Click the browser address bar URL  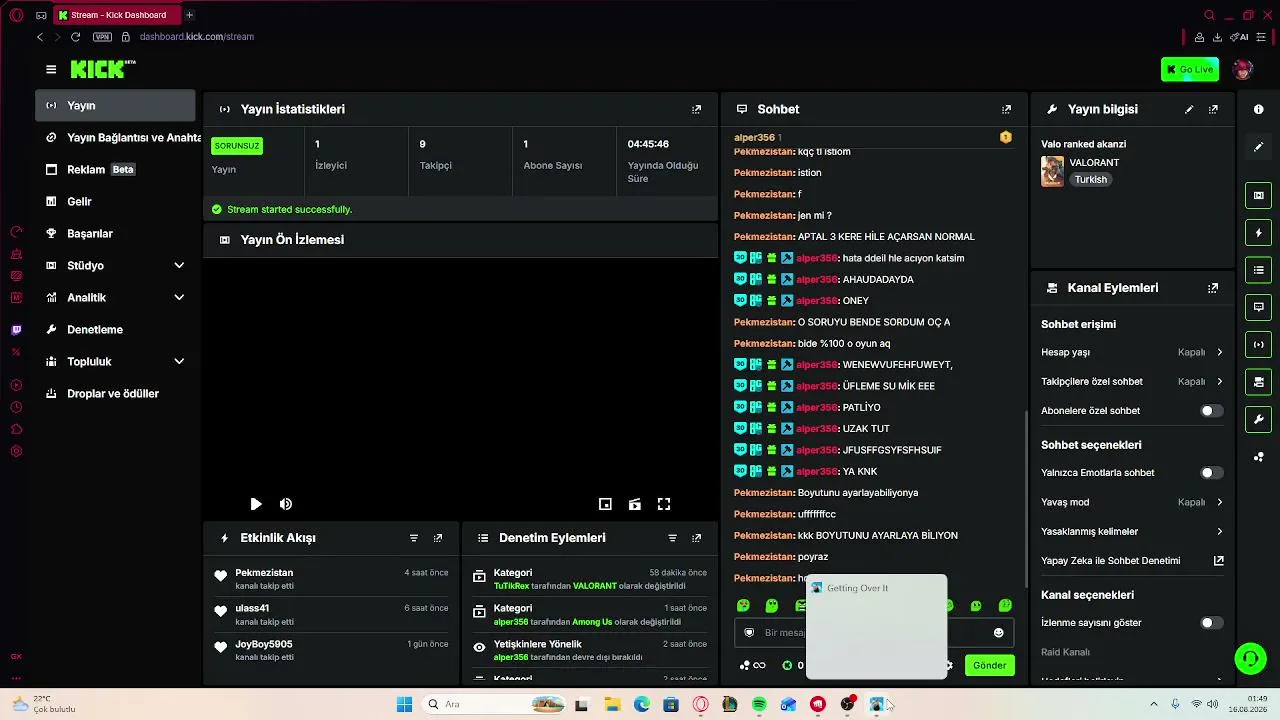pos(197,37)
